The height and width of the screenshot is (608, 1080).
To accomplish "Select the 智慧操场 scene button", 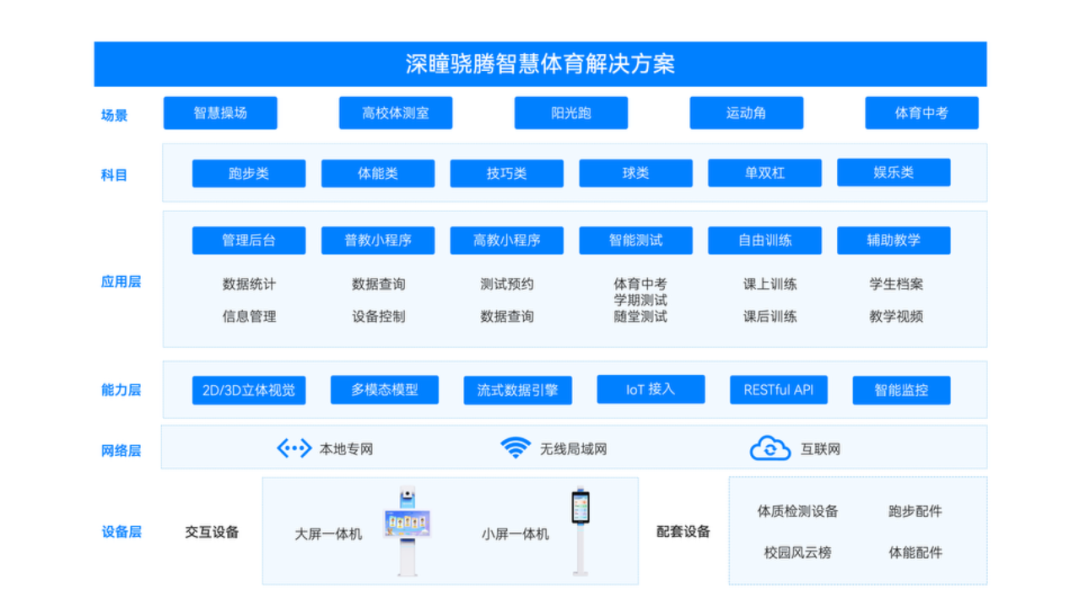I will point(220,113).
